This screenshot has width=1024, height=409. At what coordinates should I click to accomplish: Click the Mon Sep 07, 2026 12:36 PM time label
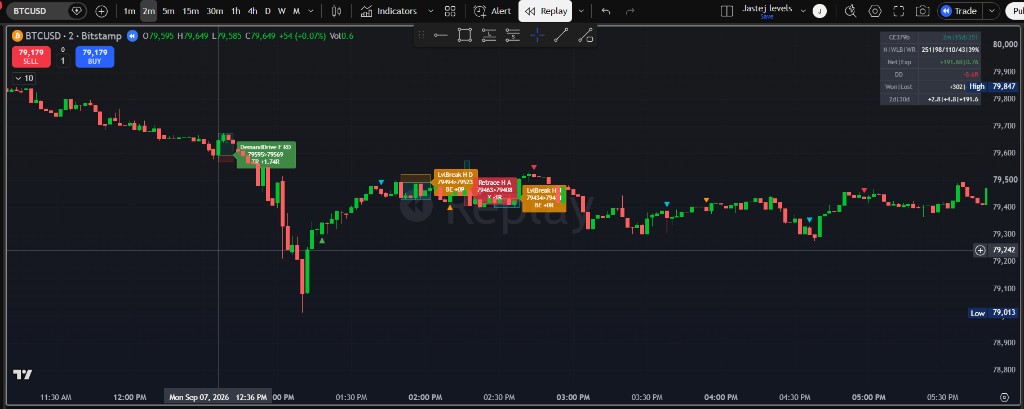click(218, 397)
